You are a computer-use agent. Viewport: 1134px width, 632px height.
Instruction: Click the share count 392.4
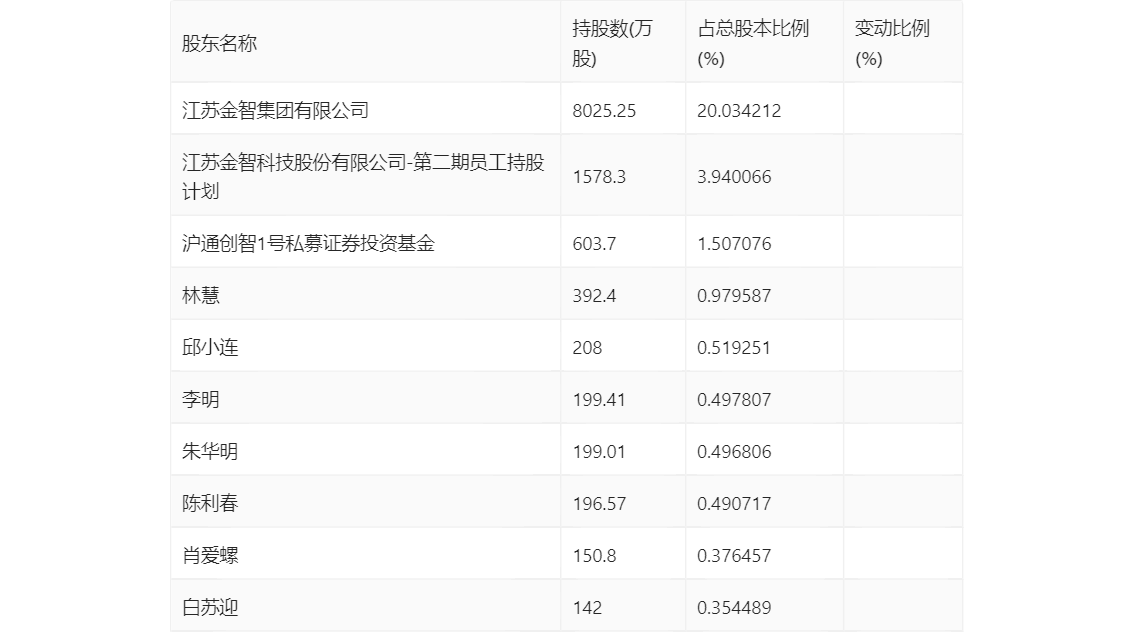tap(594, 296)
